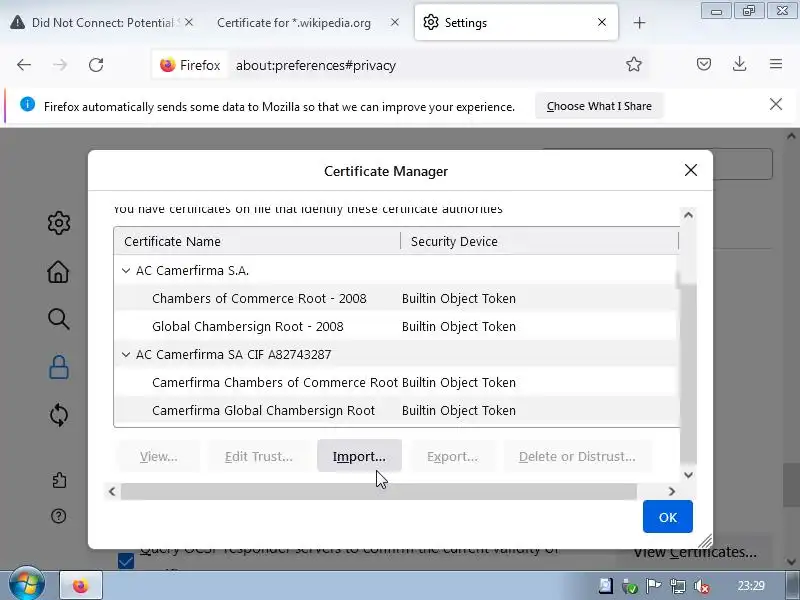Click the Edit Trust... button
Image resolution: width=800 pixels, height=600 pixels.
pos(259,456)
